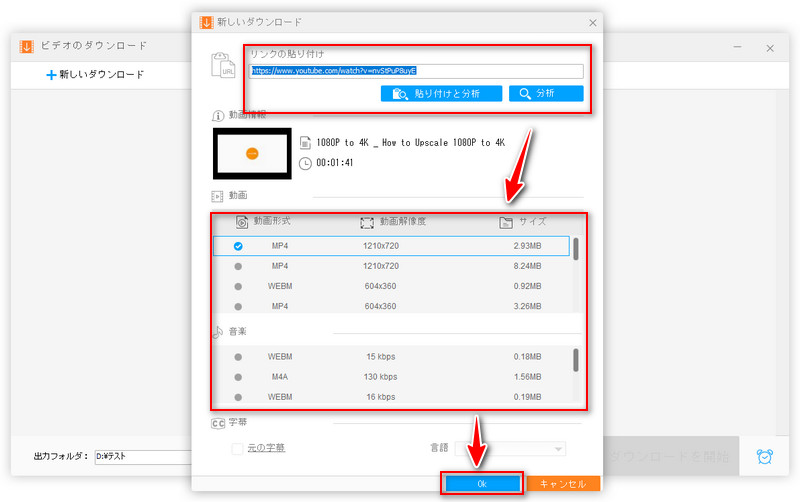Close the Video Download main window
Viewport: 800px width, 502px height.
[770, 48]
